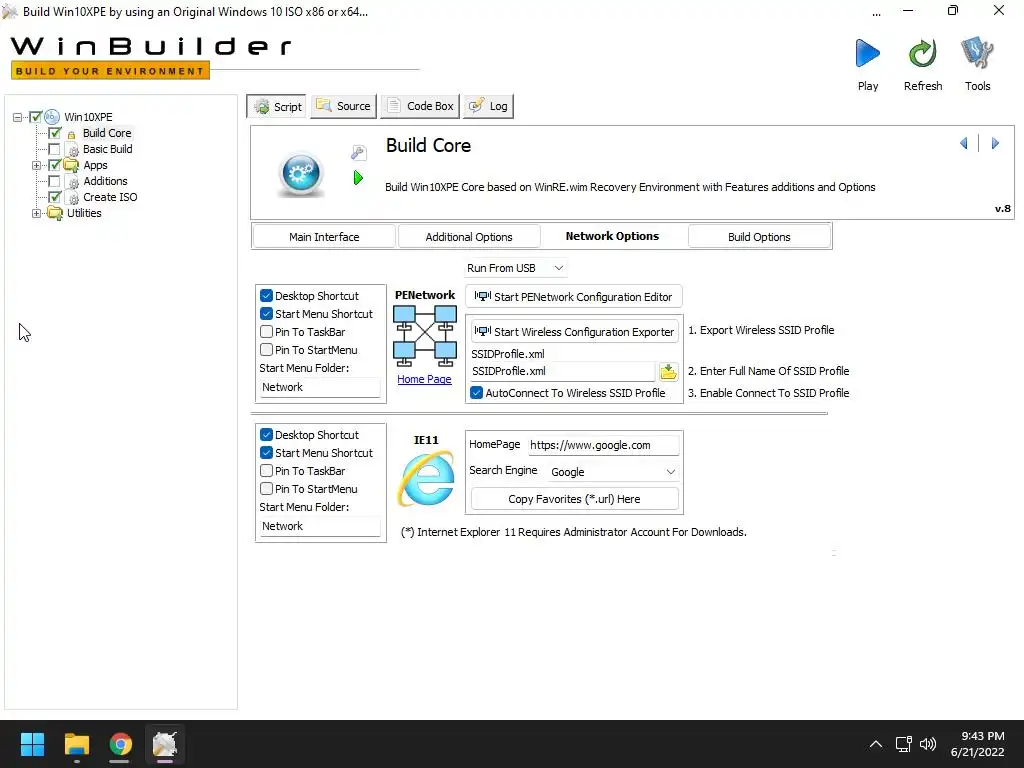This screenshot has width=1024, height=768.
Task: Open PENetwork Home Page link
Action: (424, 379)
